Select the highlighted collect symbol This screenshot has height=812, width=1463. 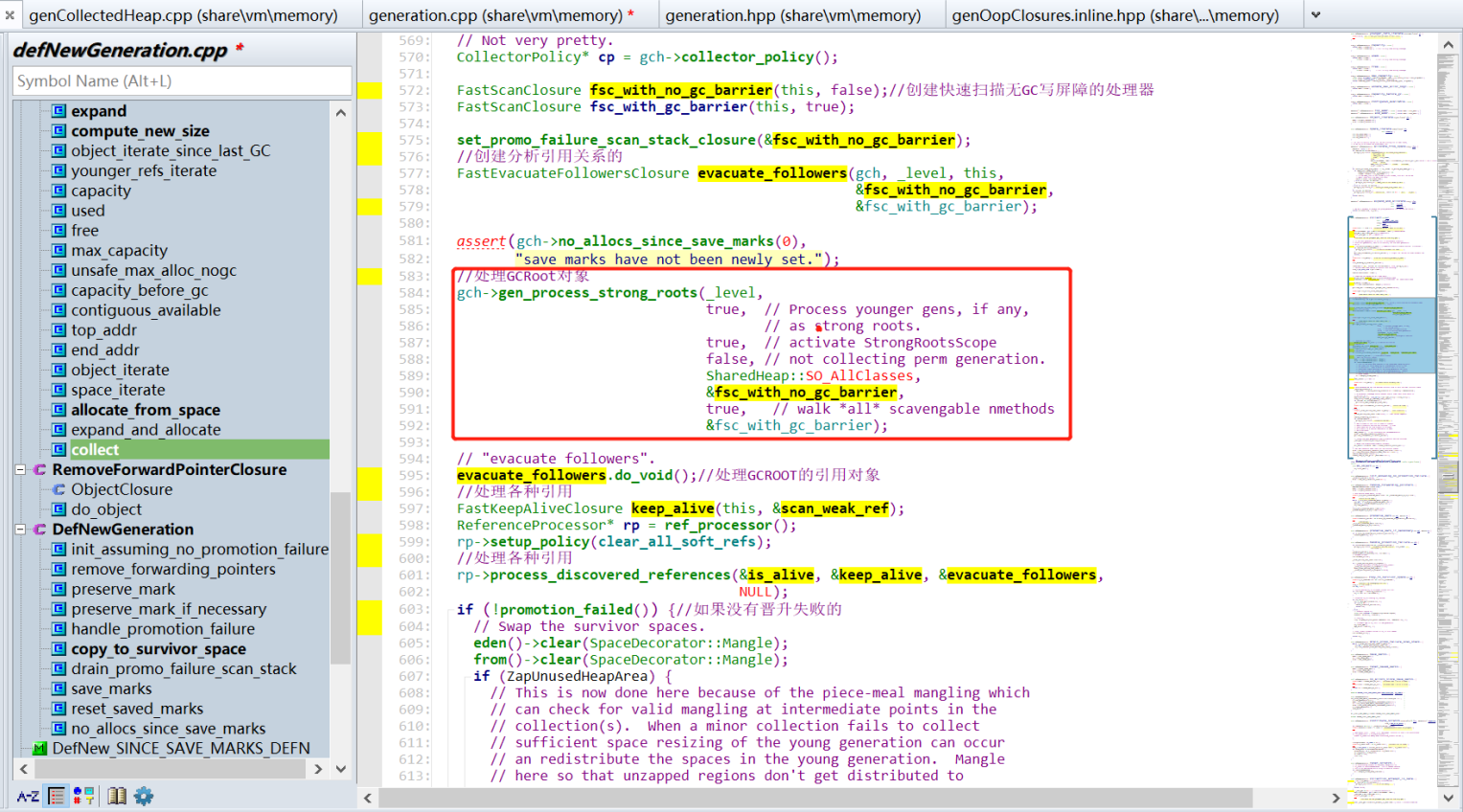pos(95,450)
